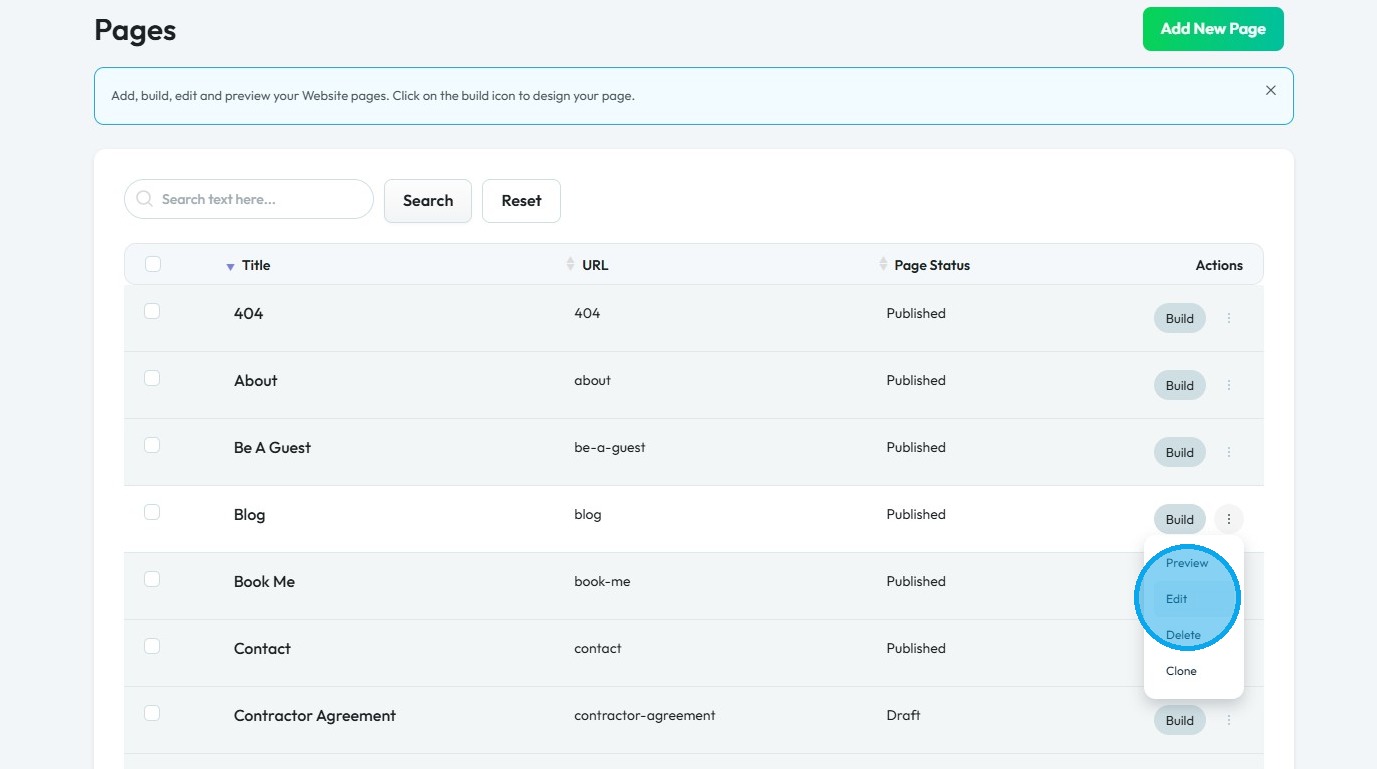The image size is (1377, 769).
Task: Select the Contact row checkbox
Action: point(152,646)
